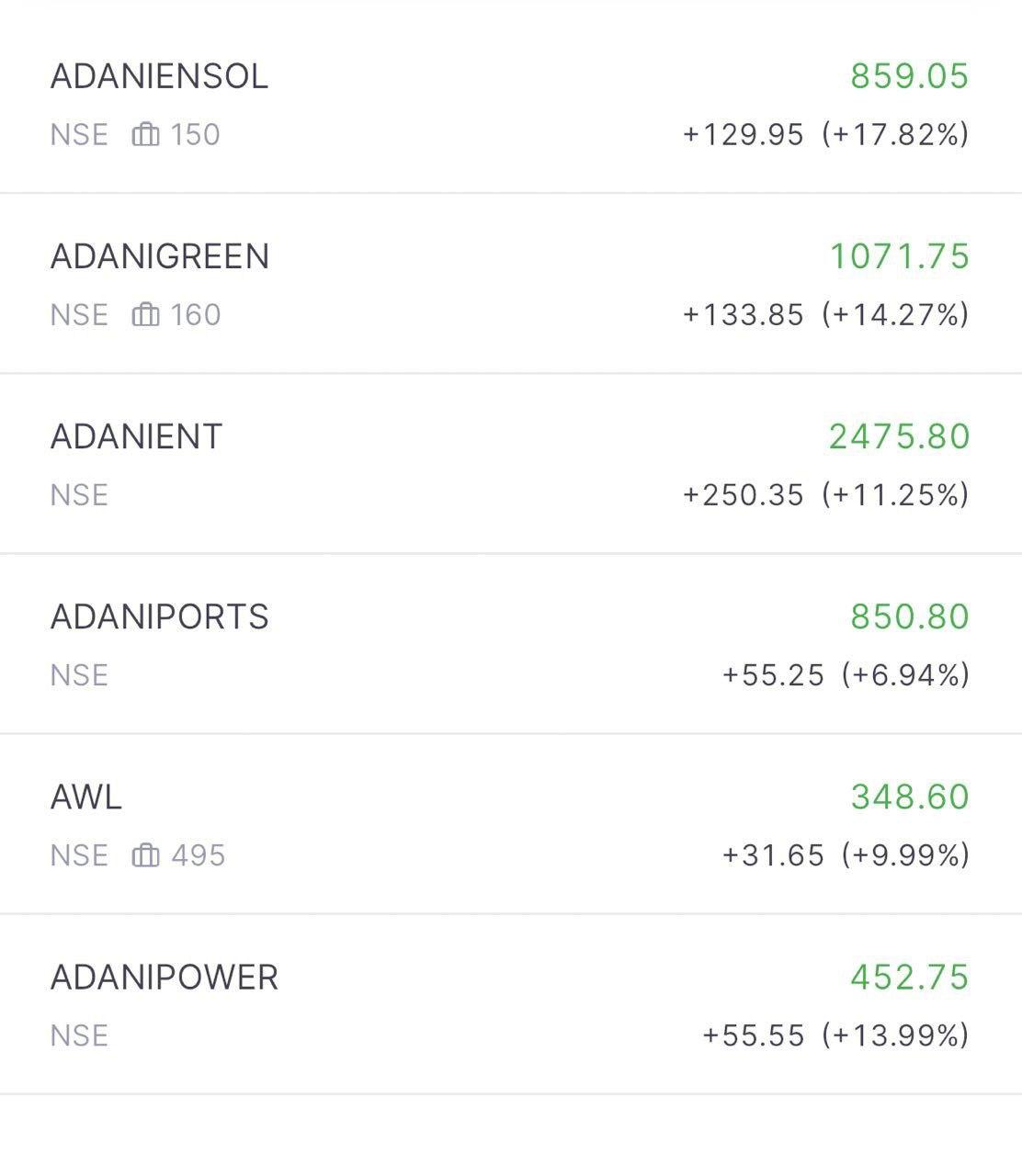Click the 850.80 ADANIPORTS price

(x=910, y=616)
